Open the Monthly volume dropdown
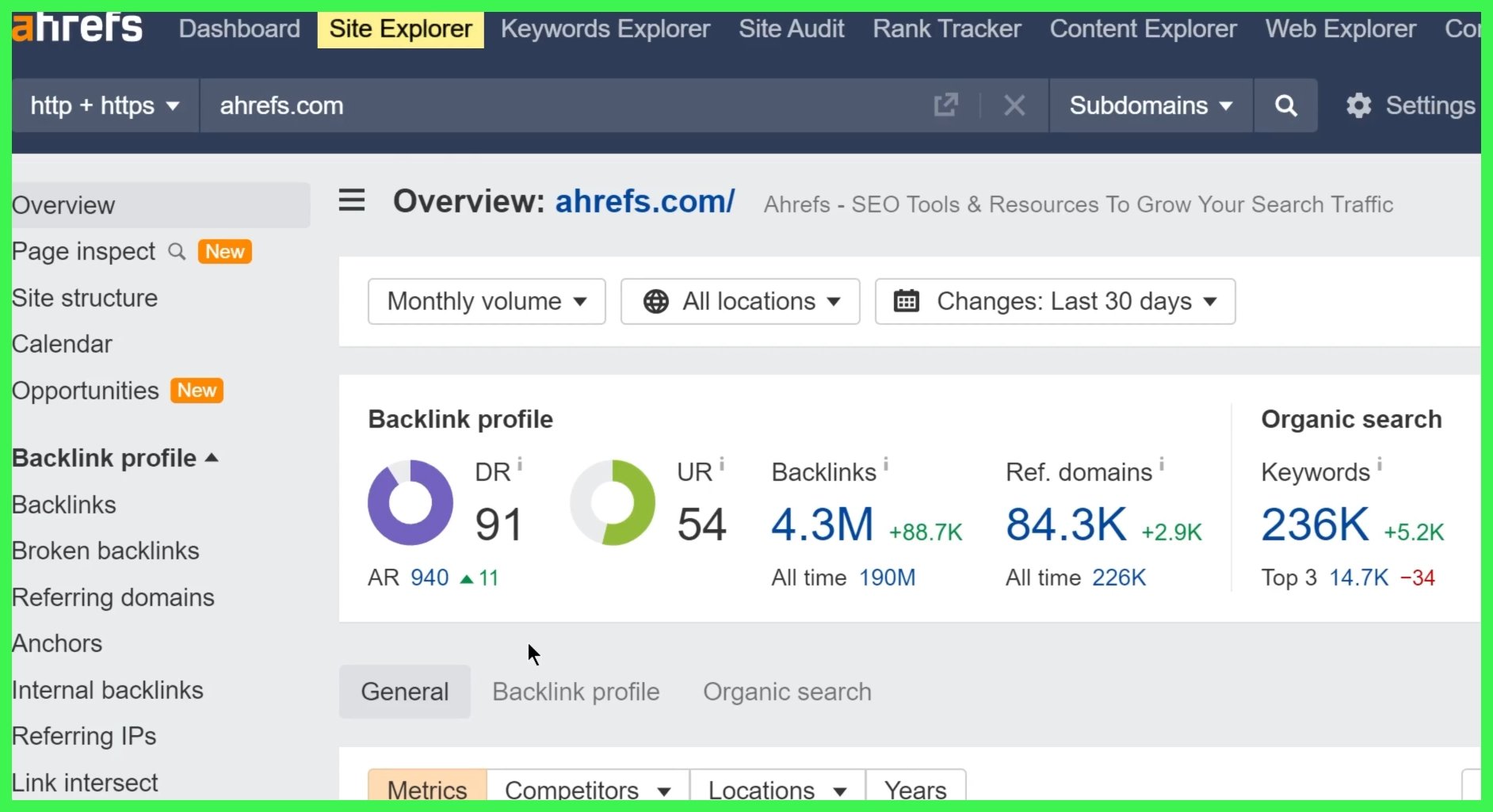Viewport: 1493px width, 812px height. [486, 301]
